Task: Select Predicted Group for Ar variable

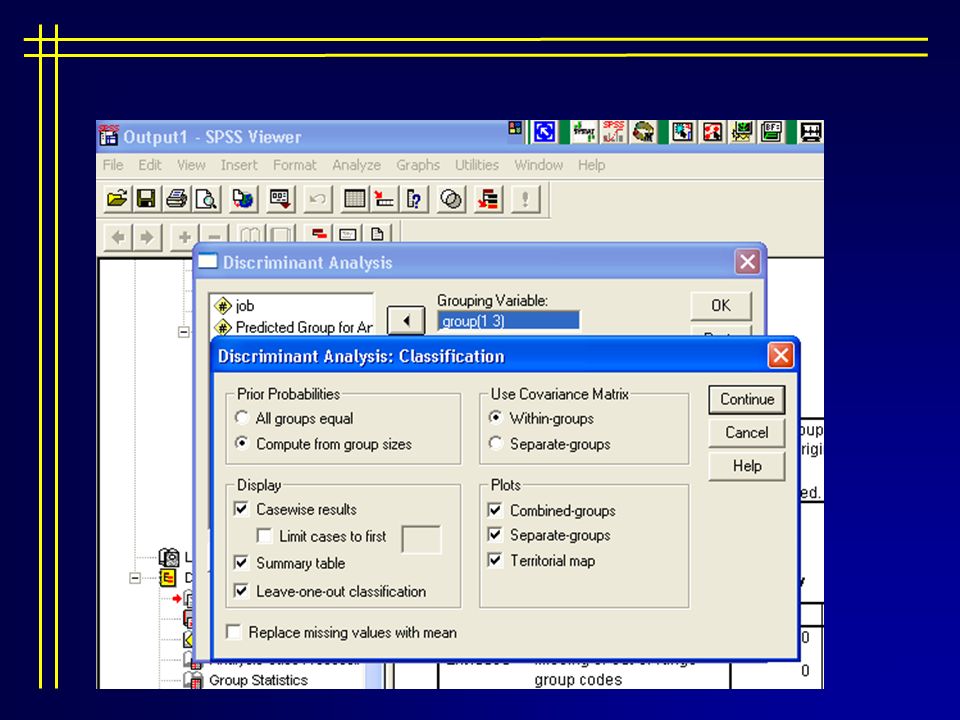Action: pos(292,327)
